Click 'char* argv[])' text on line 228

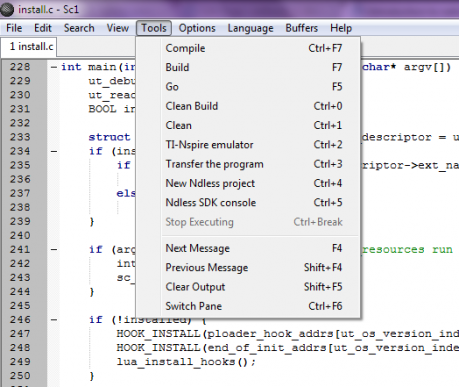point(407,67)
